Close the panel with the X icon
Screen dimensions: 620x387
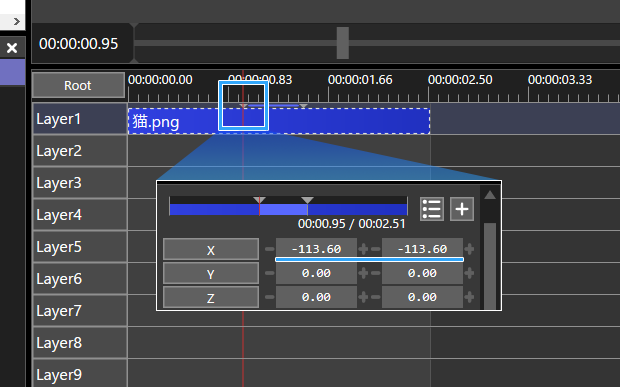click(x=12, y=48)
